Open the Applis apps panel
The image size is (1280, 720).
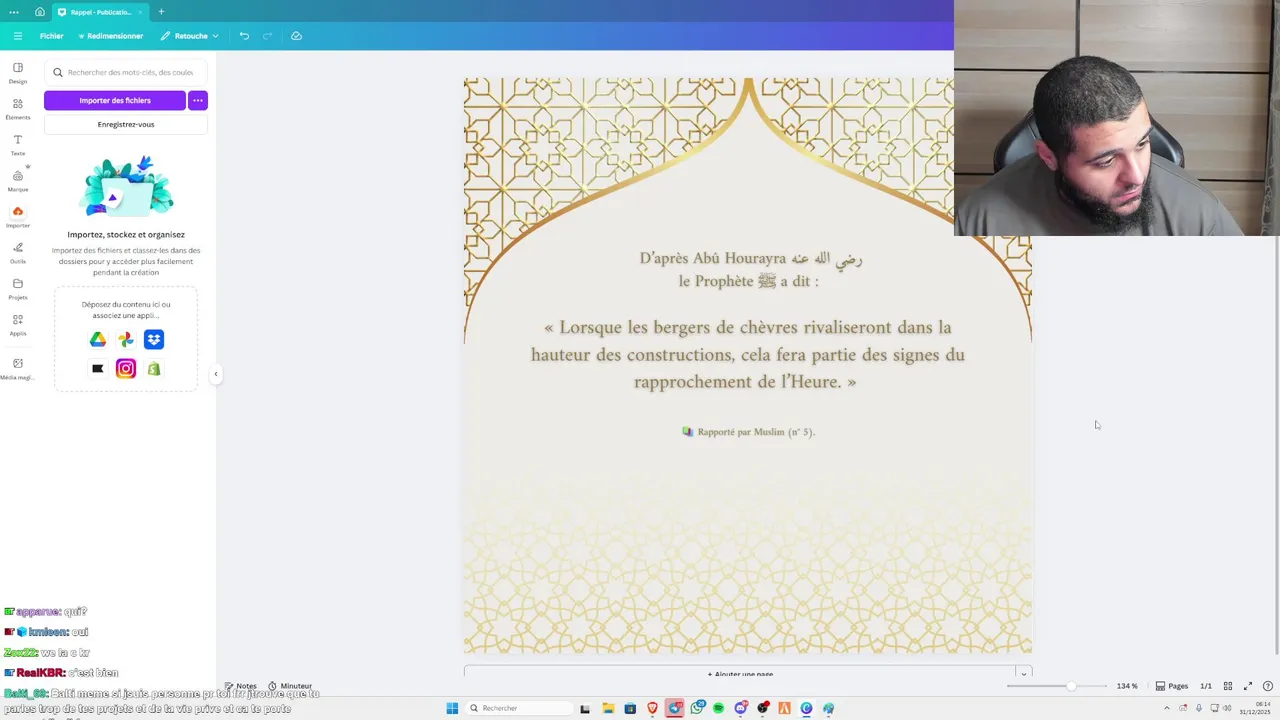point(18,325)
